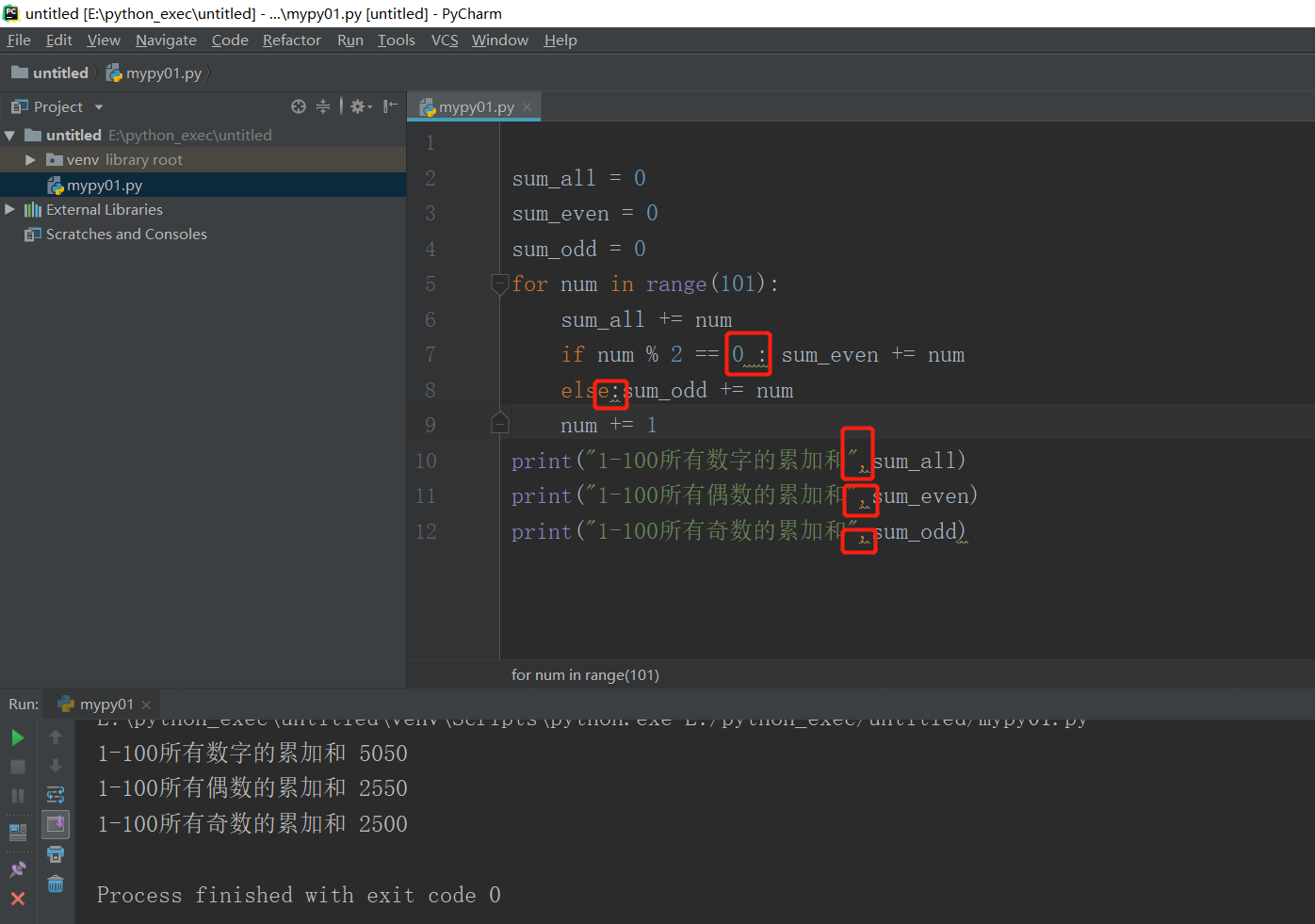
Task: Expand the venv library root folder
Action: point(30,160)
